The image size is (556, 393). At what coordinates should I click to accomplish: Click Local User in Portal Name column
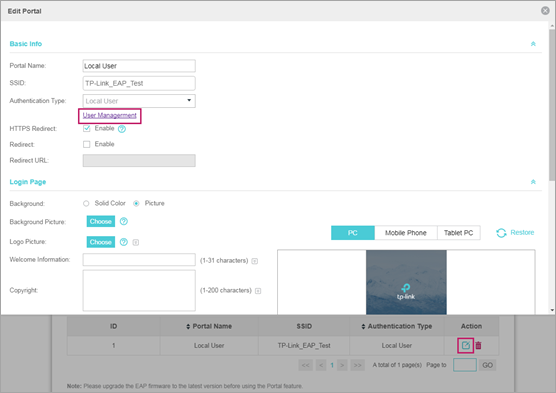[209, 345]
